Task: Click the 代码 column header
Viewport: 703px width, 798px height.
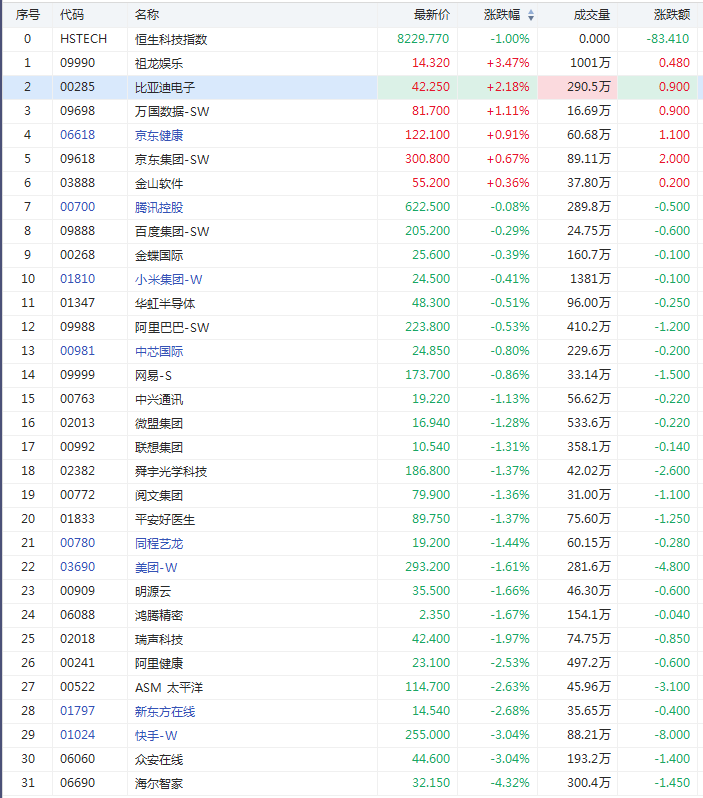Action: pyautogui.click(x=72, y=15)
